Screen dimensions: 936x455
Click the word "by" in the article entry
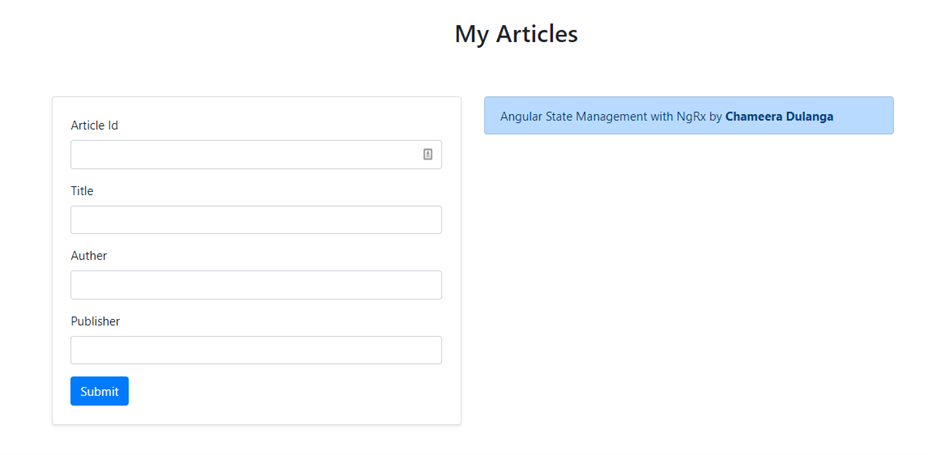pyautogui.click(x=715, y=116)
